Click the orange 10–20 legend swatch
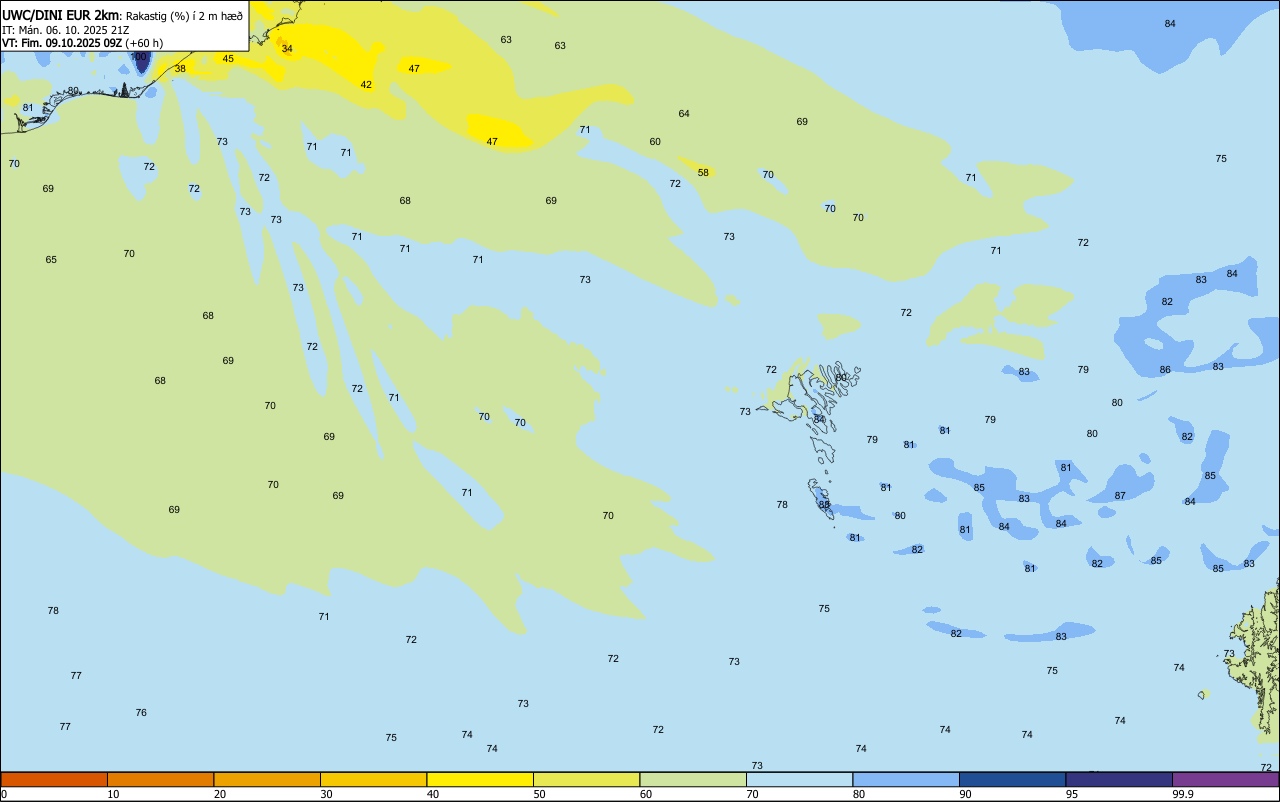 160,779
